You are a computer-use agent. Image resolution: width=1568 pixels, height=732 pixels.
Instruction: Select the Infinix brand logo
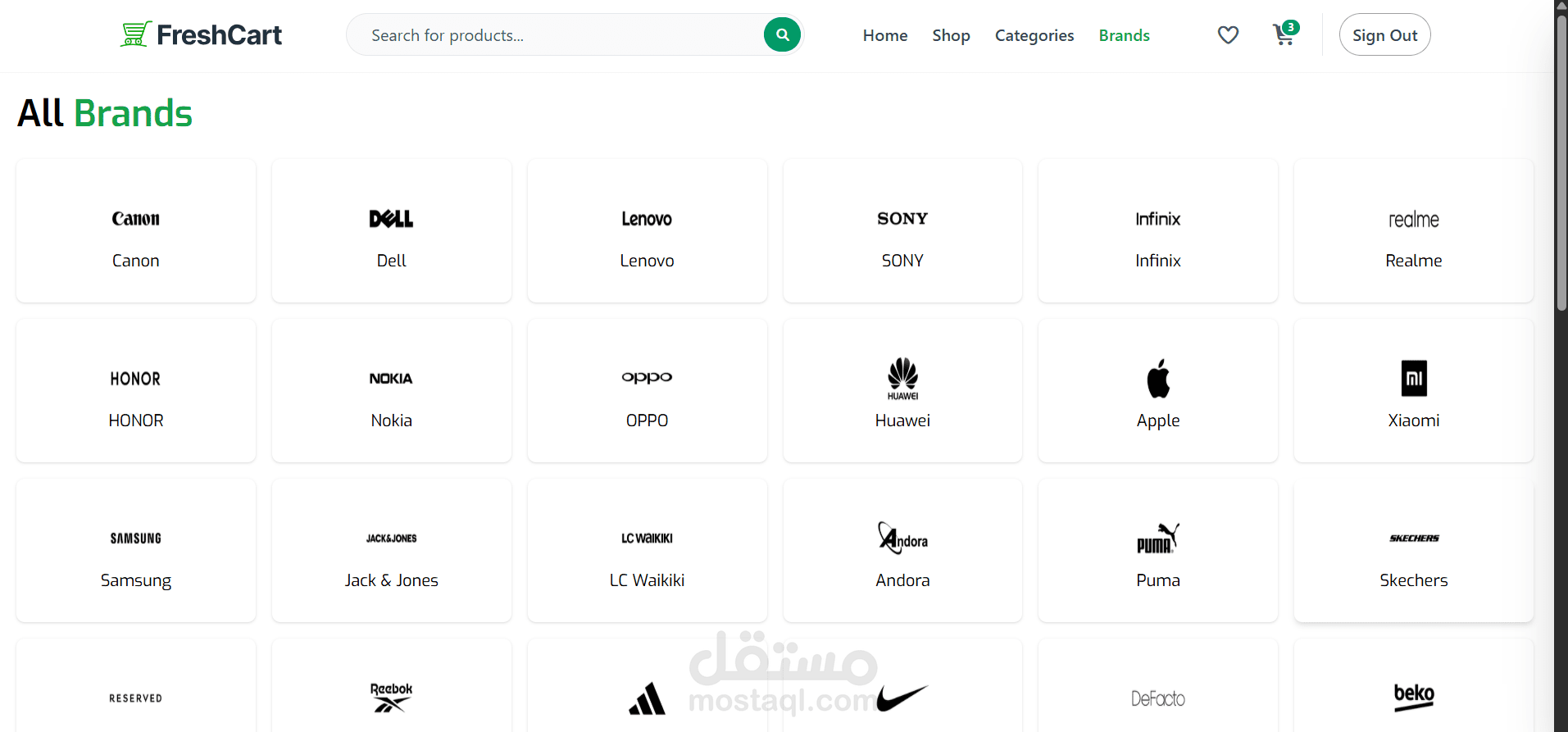[x=1158, y=219]
